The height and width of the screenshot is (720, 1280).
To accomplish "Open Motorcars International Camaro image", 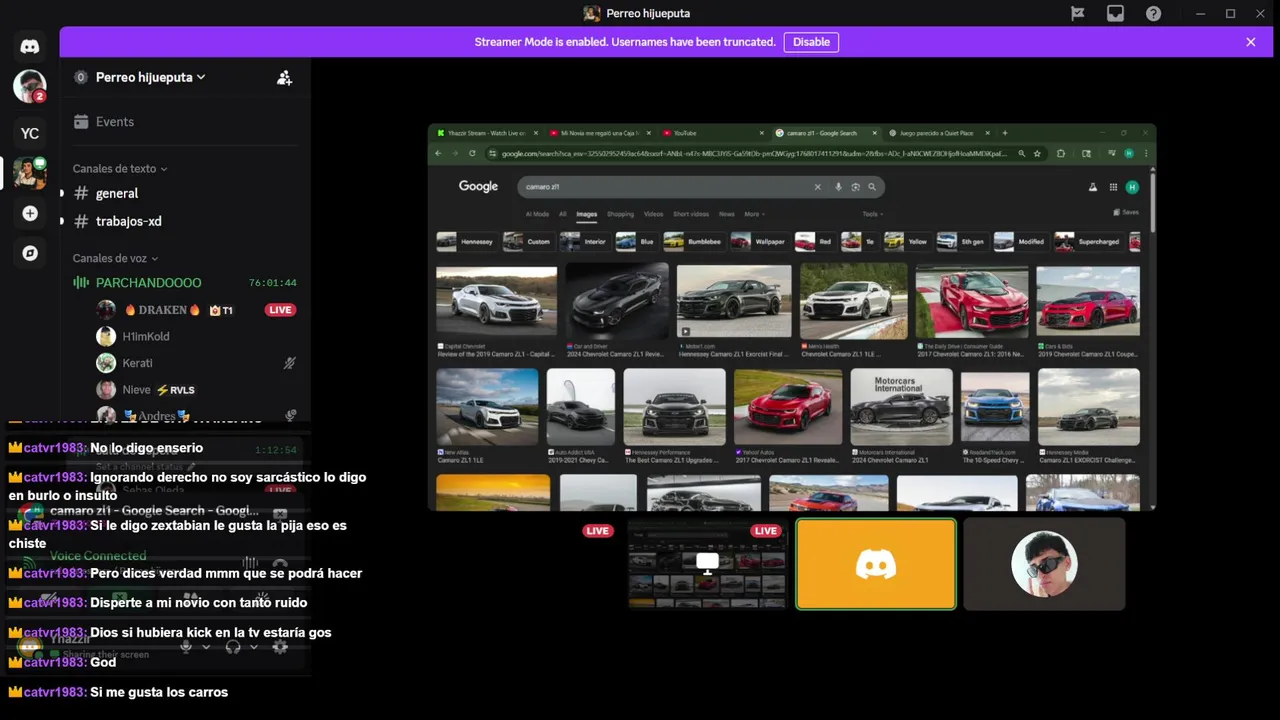I will 901,405.
